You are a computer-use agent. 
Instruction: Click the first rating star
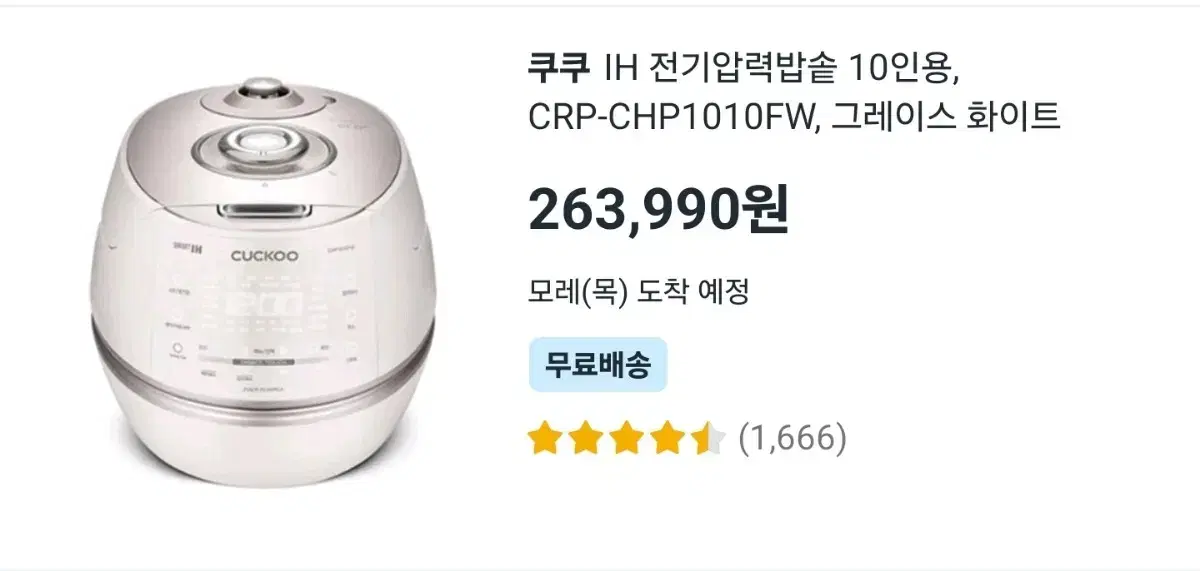click(545, 438)
